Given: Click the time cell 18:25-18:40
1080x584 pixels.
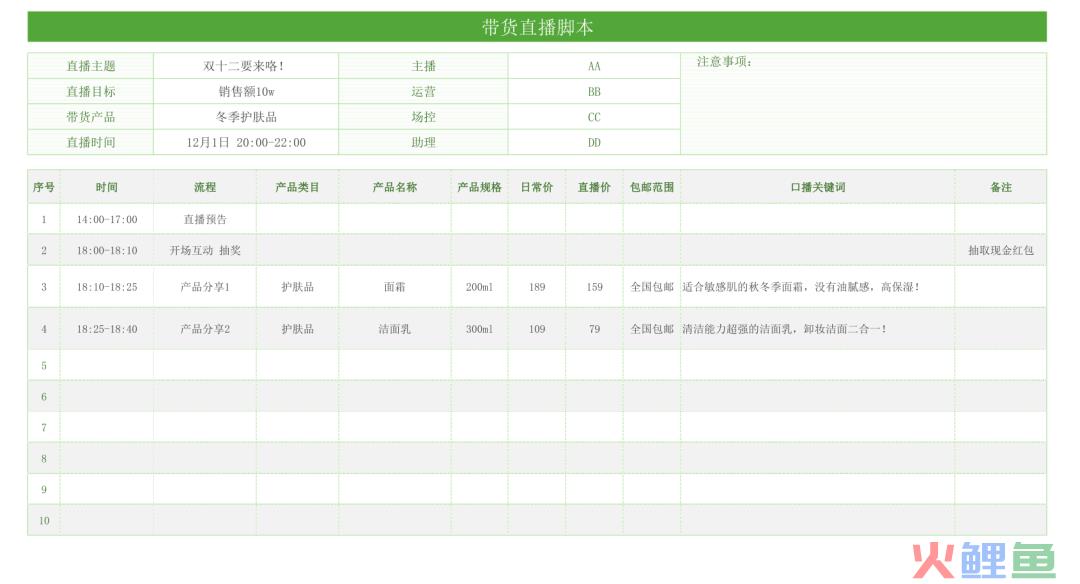Looking at the screenshot, I should [107, 328].
